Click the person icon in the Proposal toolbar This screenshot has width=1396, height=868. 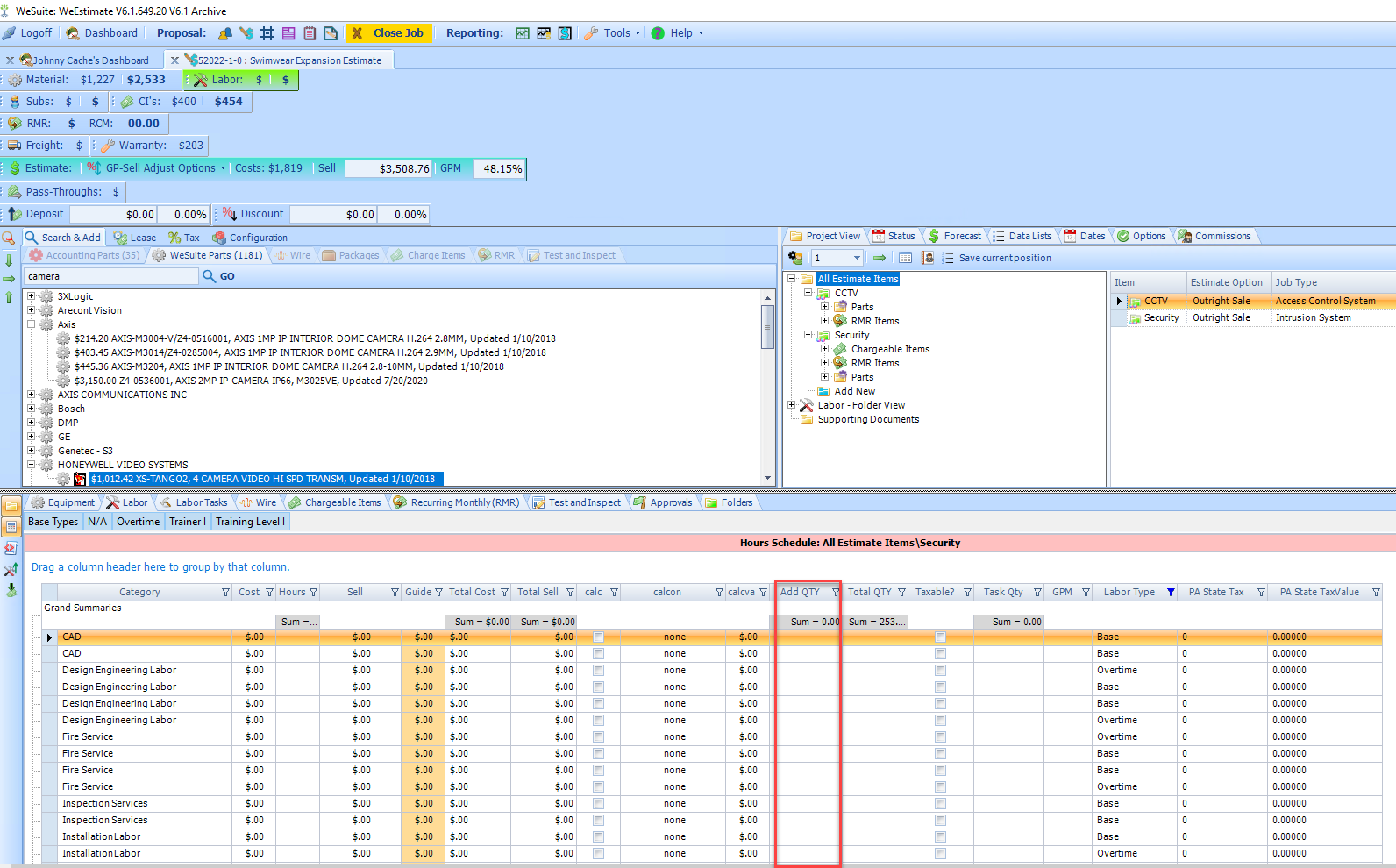tap(225, 33)
